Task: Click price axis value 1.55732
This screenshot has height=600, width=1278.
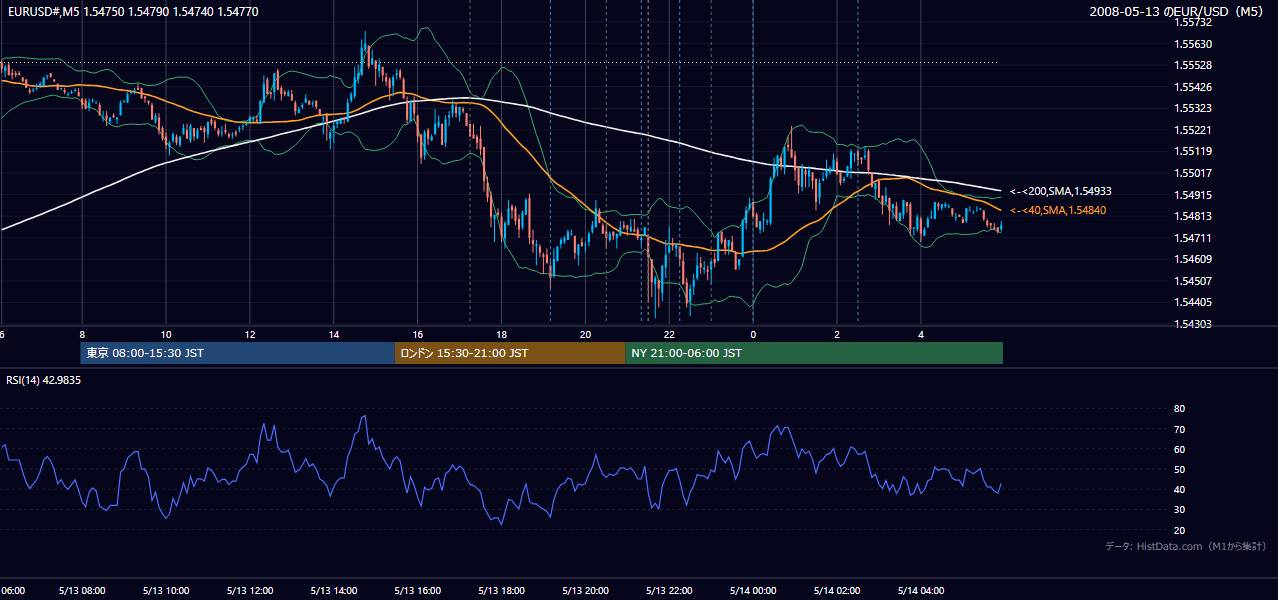Action: pyautogui.click(x=1194, y=22)
